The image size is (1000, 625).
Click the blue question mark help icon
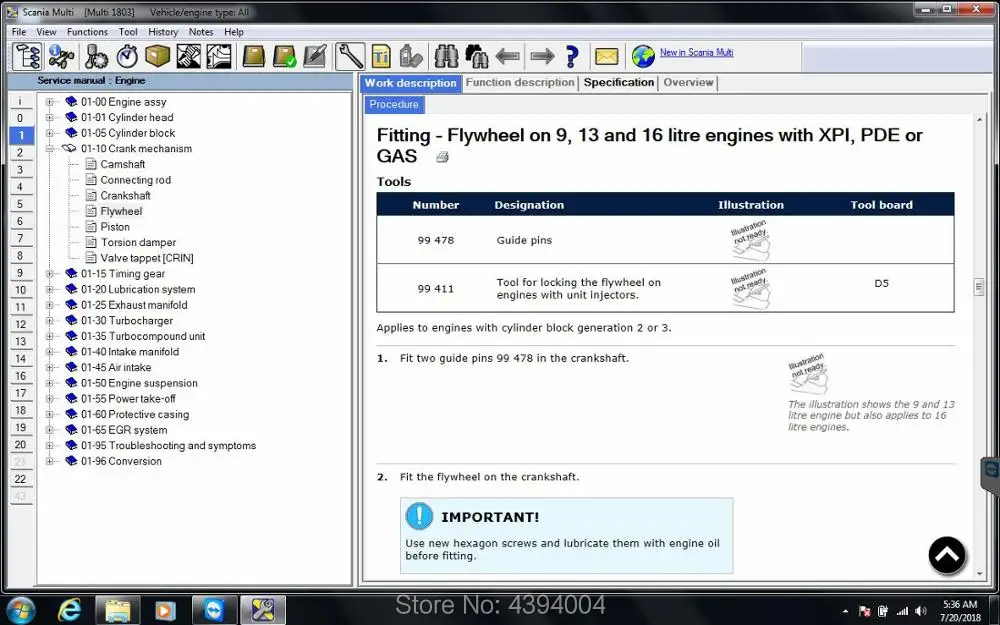(x=572, y=57)
